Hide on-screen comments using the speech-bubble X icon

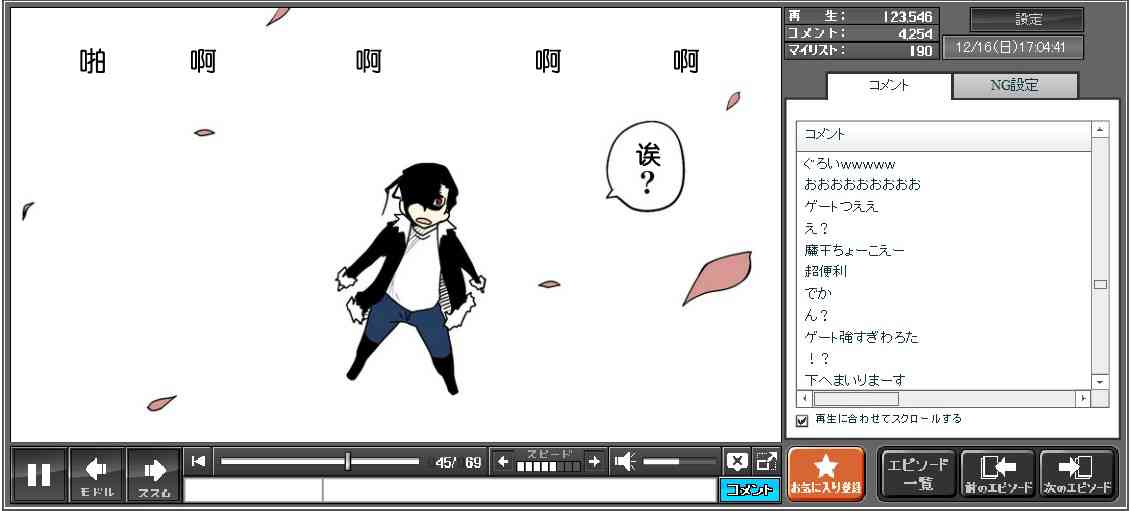tap(737, 461)
